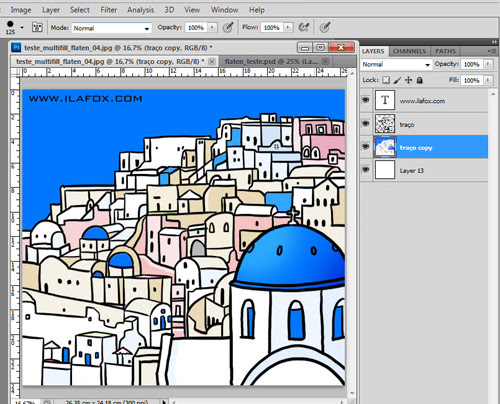This screenshot has height=404, width=500.
Task: Click the layer Fill value field
Action: point(472,80)
